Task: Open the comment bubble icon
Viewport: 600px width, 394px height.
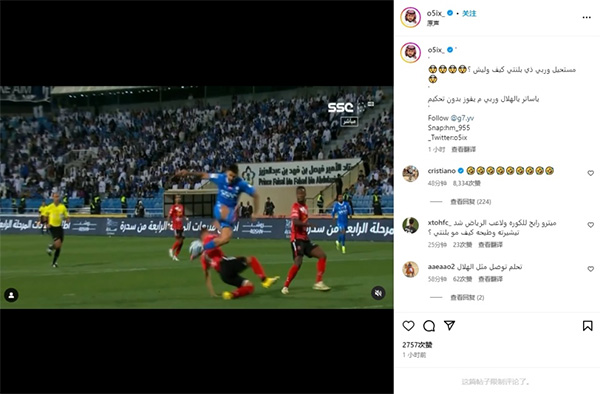Action: pos(429,326)
